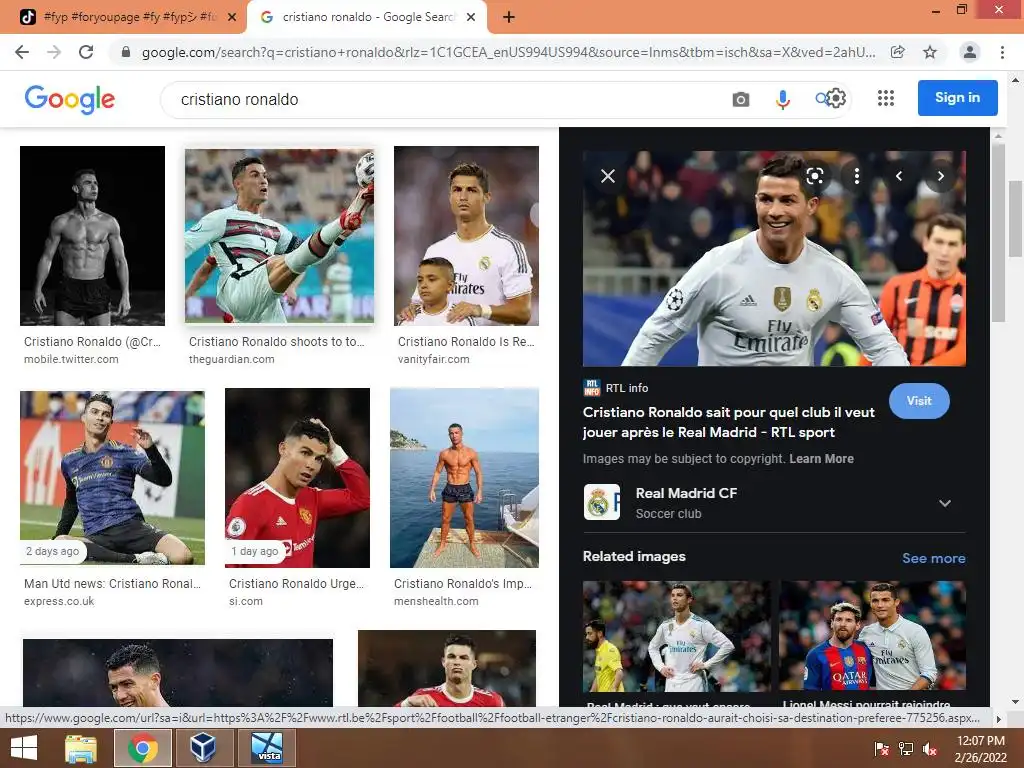1024x768 pixels.
Task: Click the status bar right scroll arrow
Action: (x=998, y=718)
